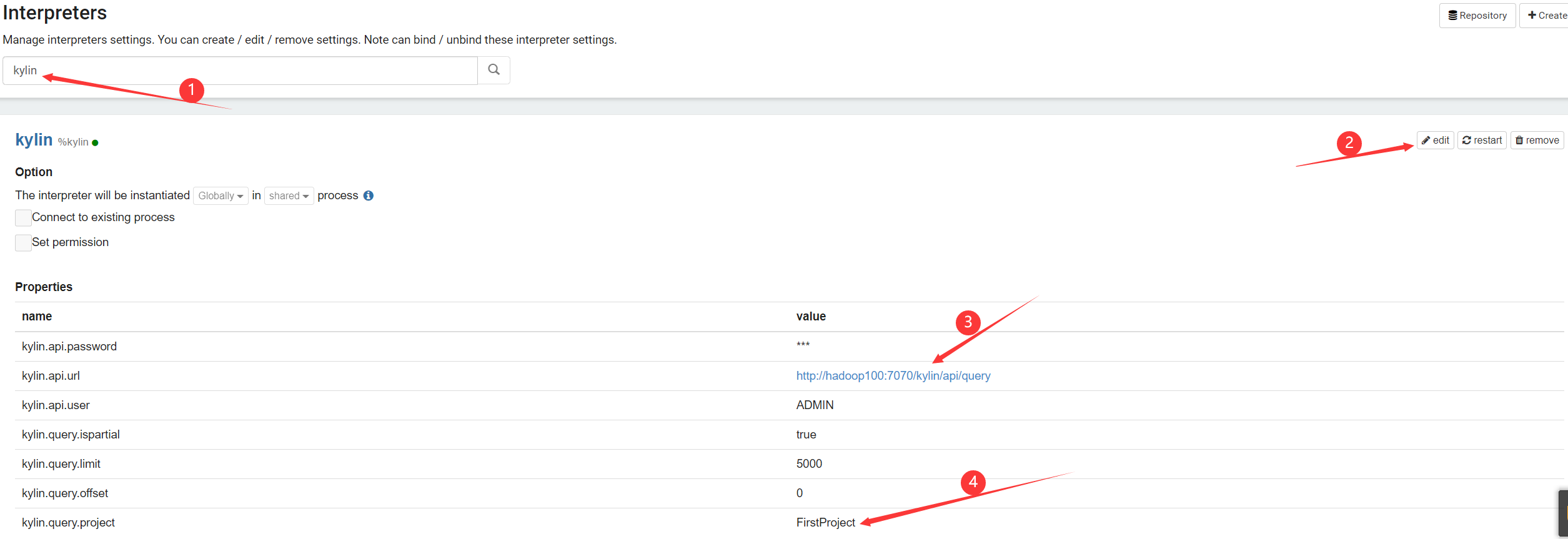Viewport: 1568px width, 539px height.
Task: Select the kylin.api.user property name
Action: click(x=56, y=405)
